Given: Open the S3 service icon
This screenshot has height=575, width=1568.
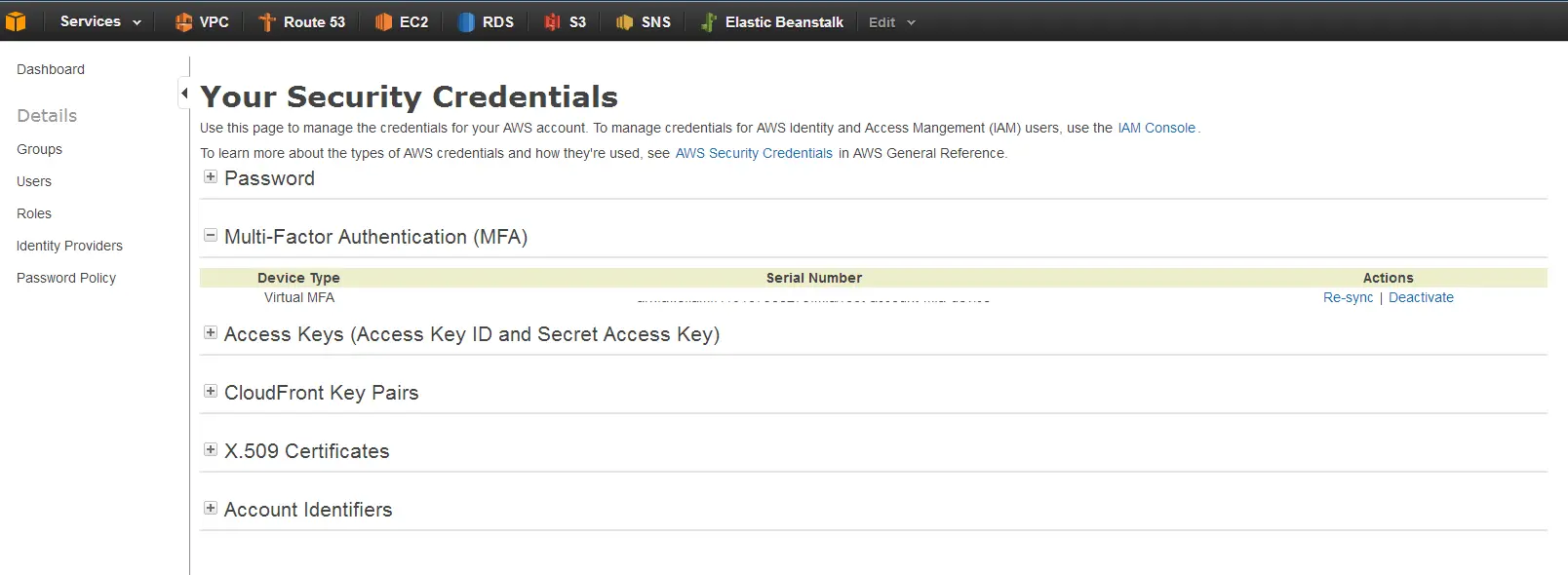Looking at the screenshot, I should coord(552,21).
